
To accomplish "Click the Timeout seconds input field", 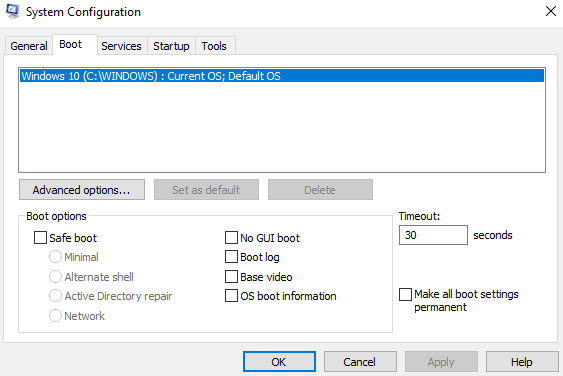I will tap(433, 235).
